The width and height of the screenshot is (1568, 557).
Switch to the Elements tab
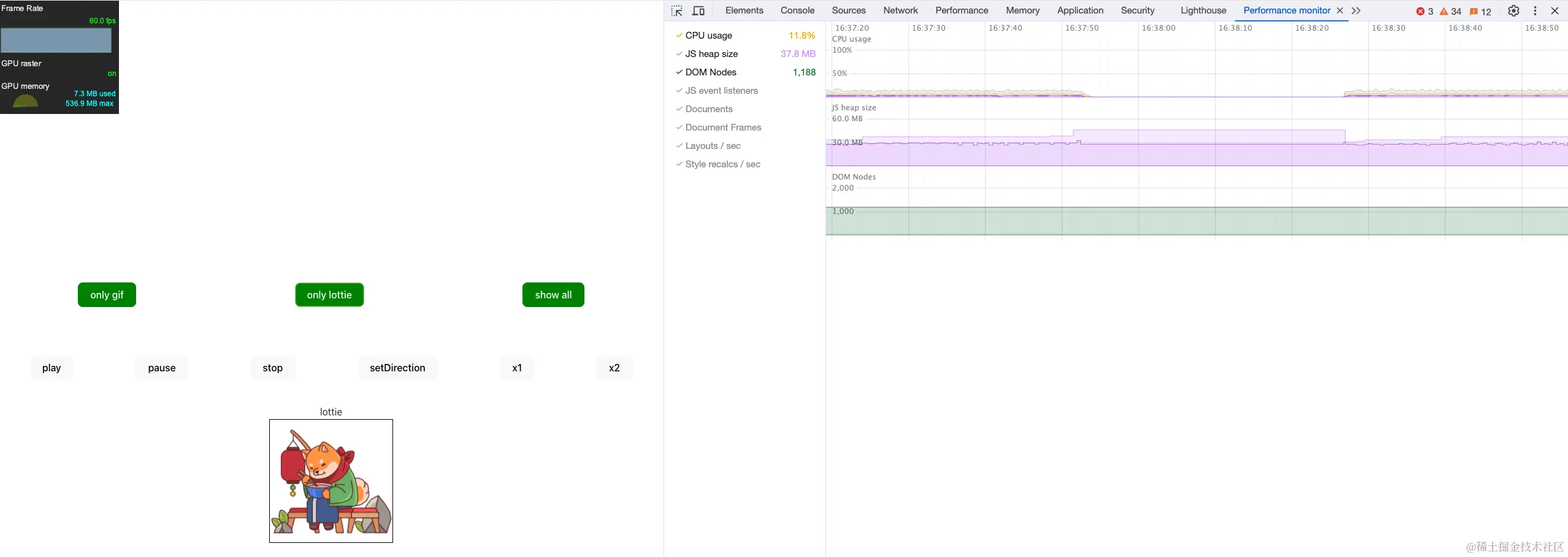pyautogui.click(x=744, y=10)
